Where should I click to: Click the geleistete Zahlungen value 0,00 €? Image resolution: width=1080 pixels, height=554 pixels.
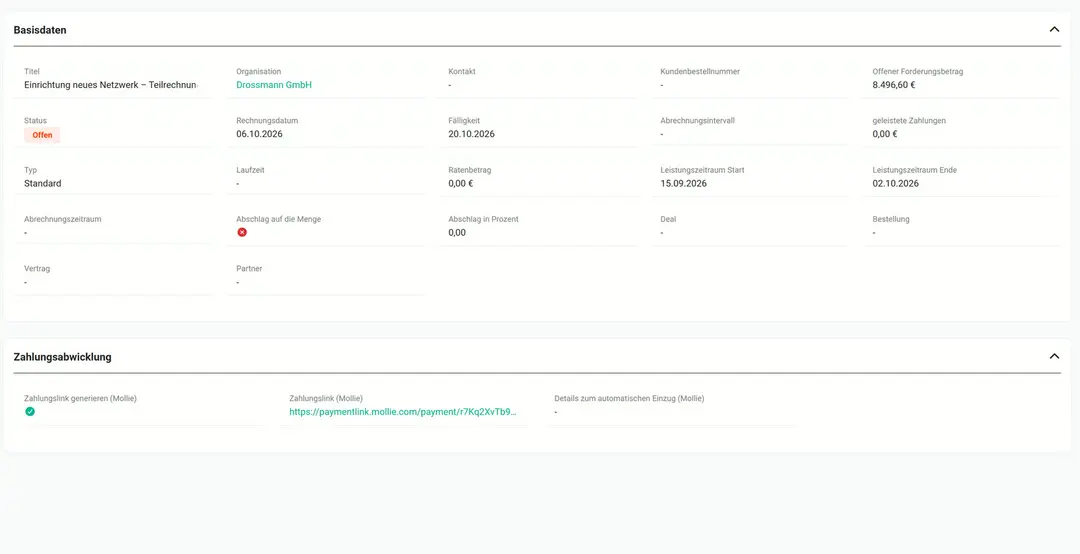click(884, 134)
